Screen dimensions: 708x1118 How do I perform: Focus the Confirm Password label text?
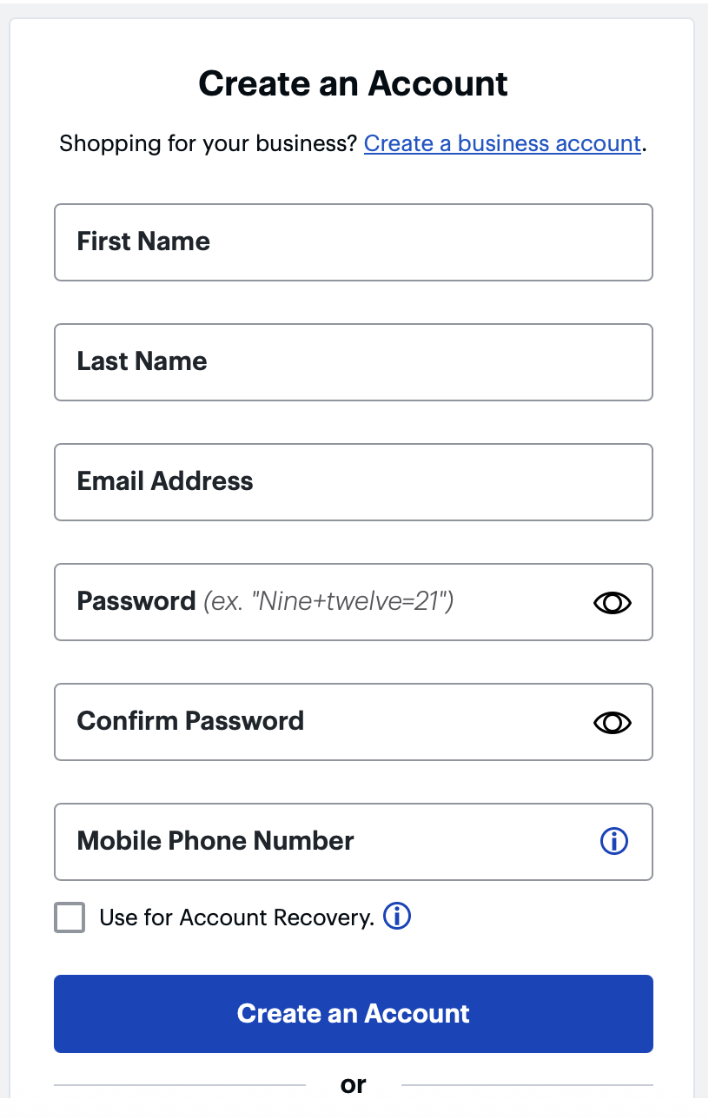tap(190, 721)
